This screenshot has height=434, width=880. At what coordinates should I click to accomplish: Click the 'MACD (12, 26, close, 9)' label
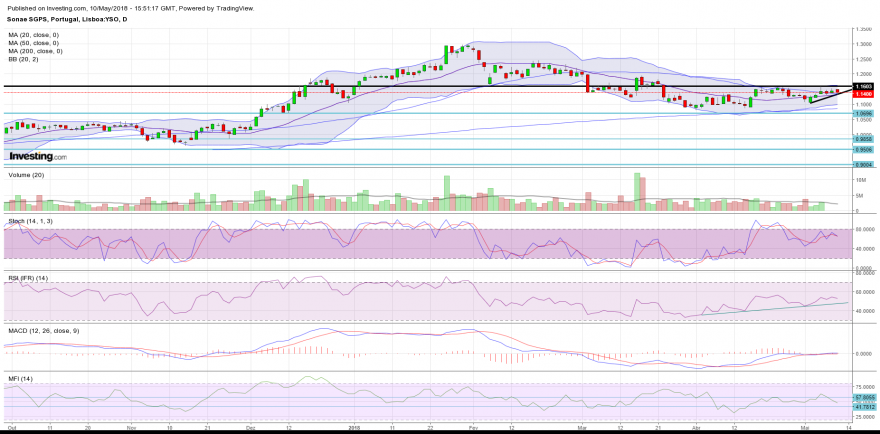[x=44, y=331]
